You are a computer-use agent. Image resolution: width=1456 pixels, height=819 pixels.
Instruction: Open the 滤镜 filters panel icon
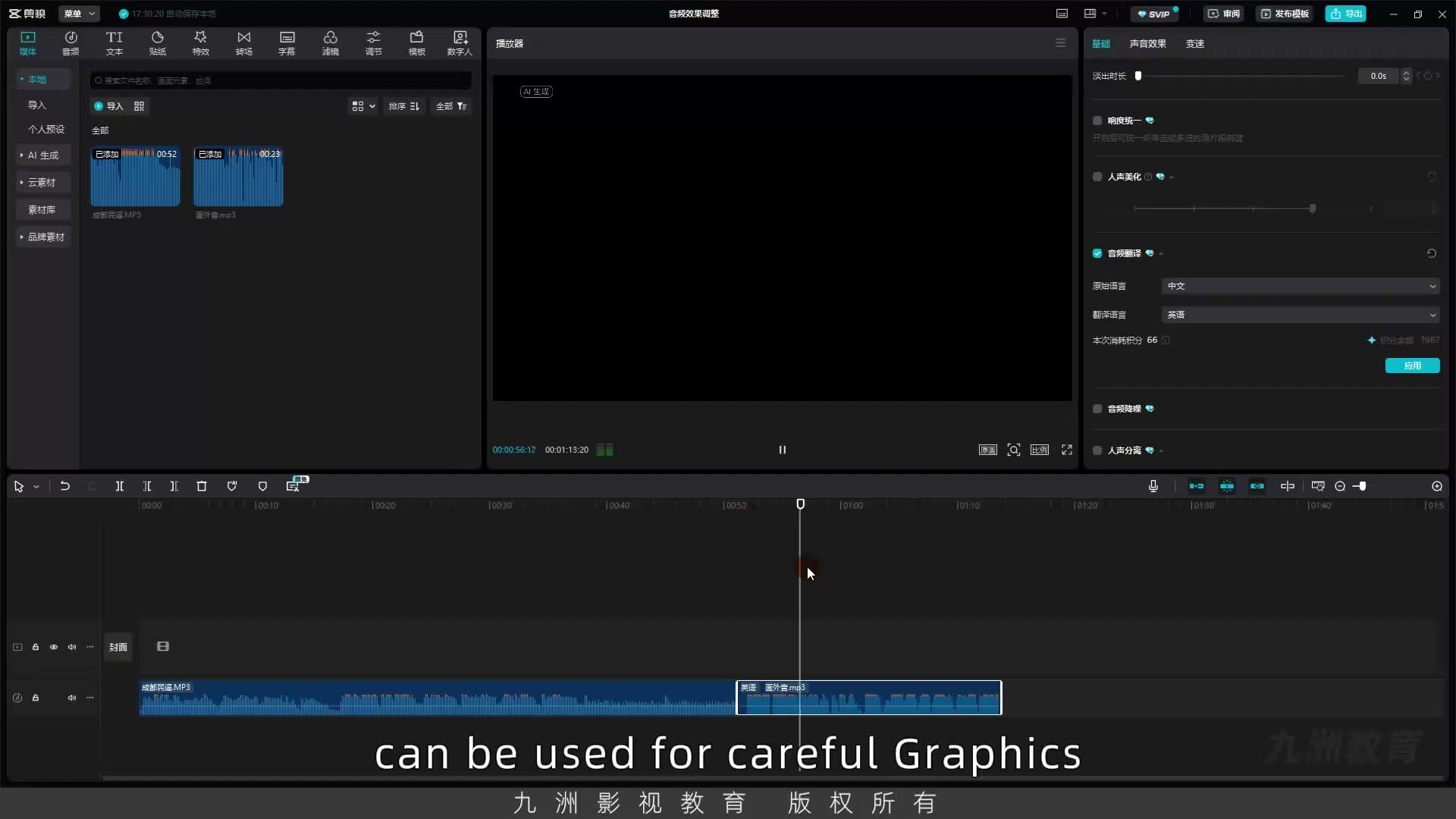331,43
